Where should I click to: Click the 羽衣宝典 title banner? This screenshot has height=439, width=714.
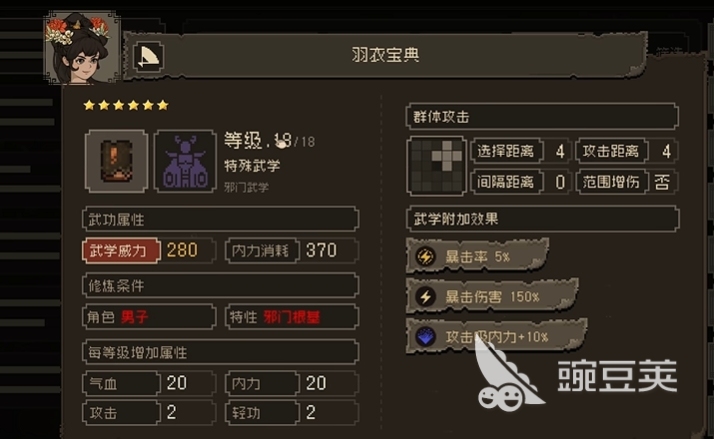(385, 56)
